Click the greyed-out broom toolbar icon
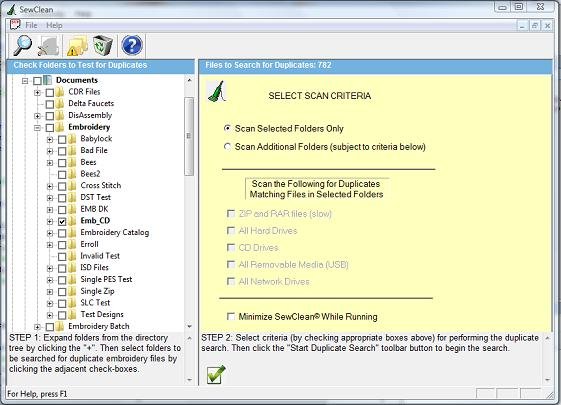 tap(49, 46)
